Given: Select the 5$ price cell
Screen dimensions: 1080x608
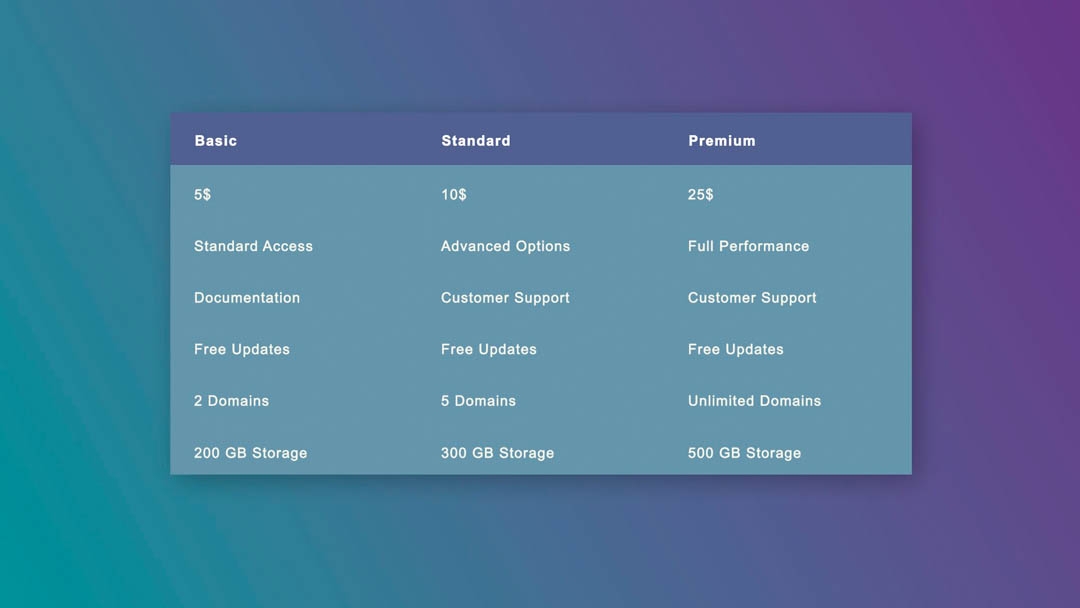Looking at the screenshot, I should pyautogui.click(x=203, y=194).
